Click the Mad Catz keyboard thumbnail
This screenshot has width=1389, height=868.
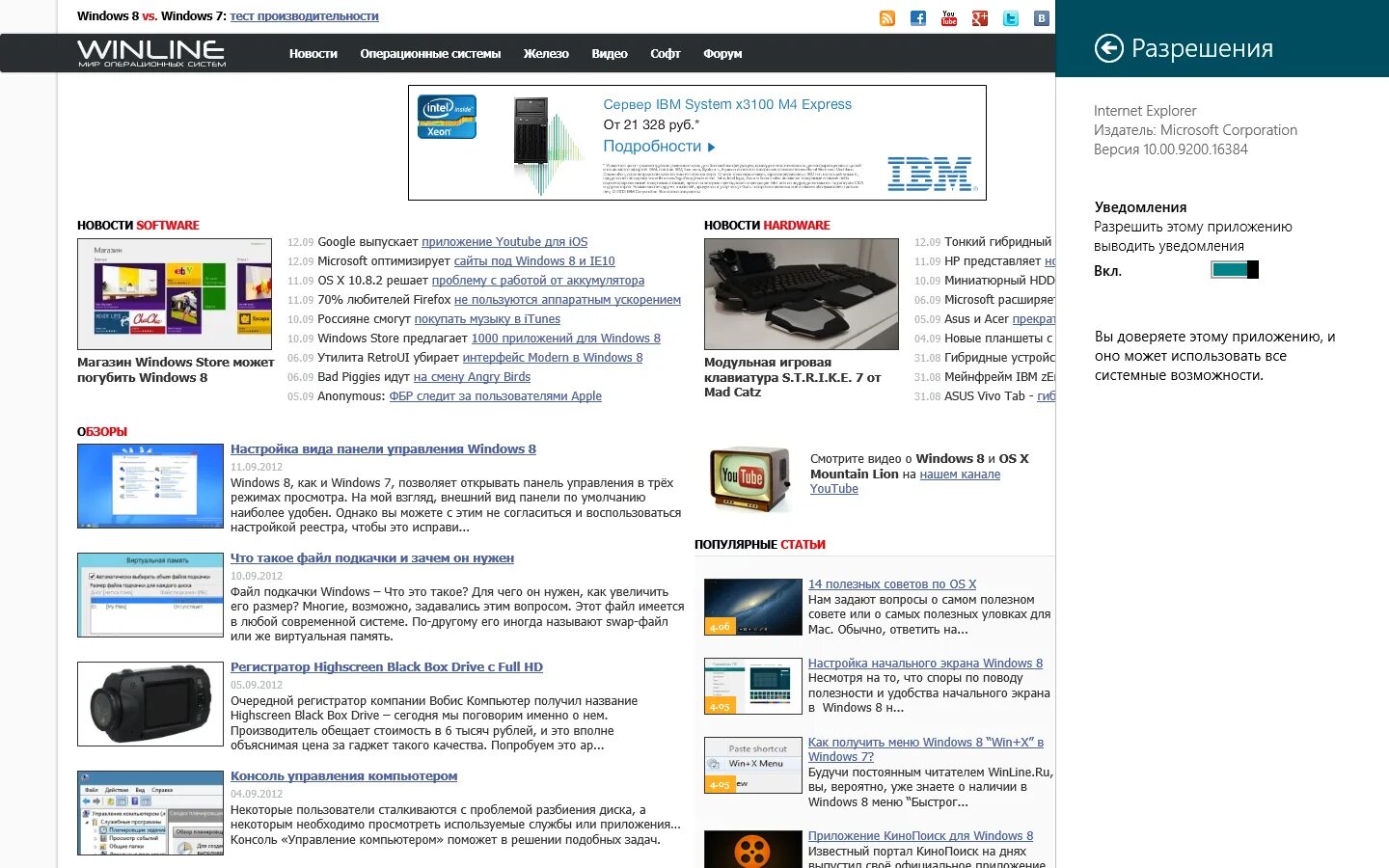(x=802, y=294)
